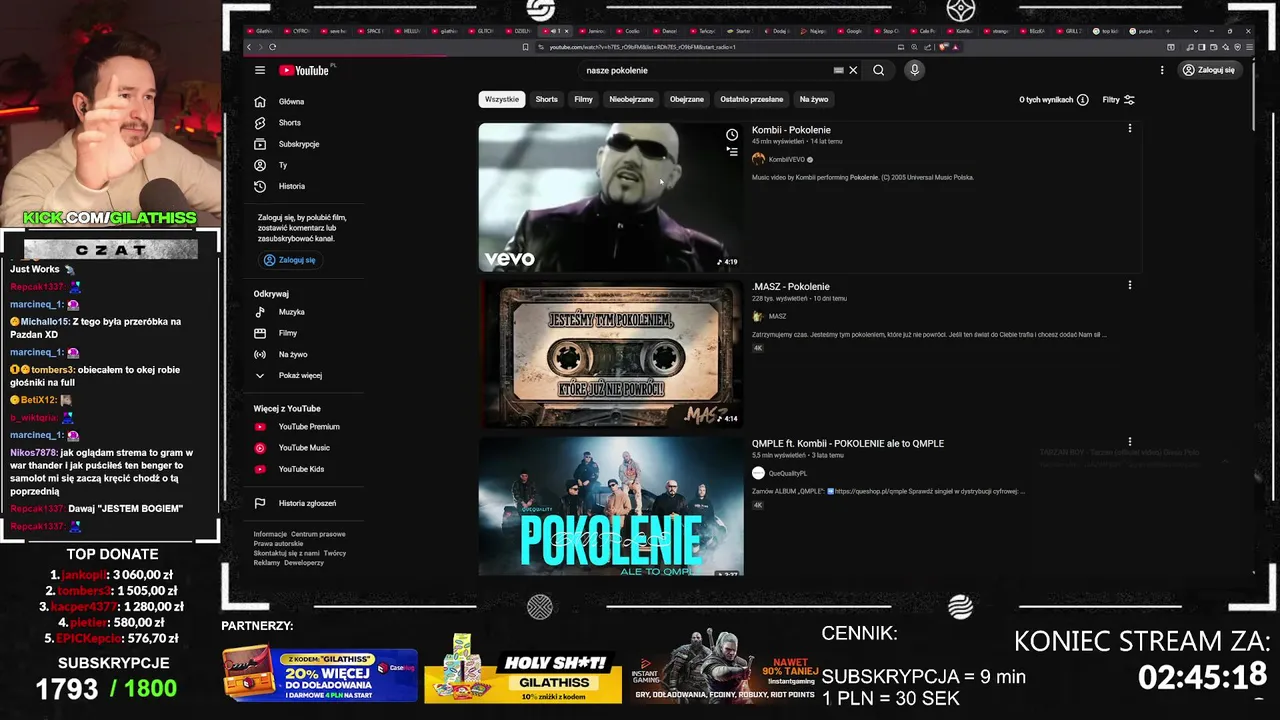This screenshot has height=720, width=1280.
Task: Open Brave Shields lion icon
Action: pos(944,47)
